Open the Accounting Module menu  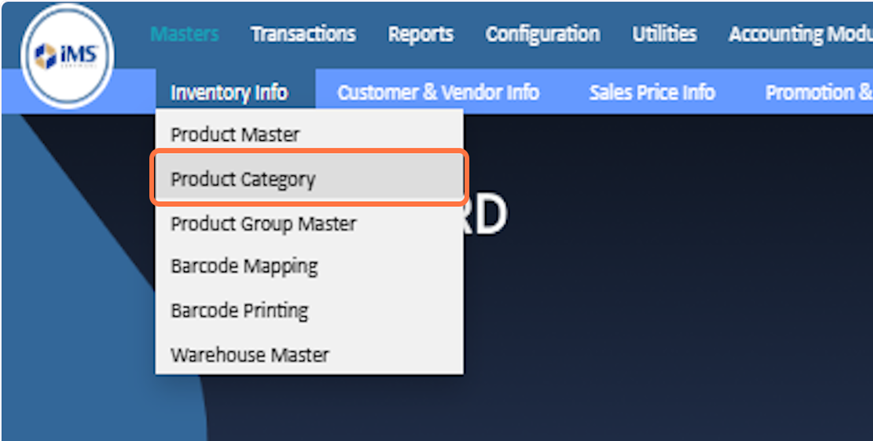[799, 34]
